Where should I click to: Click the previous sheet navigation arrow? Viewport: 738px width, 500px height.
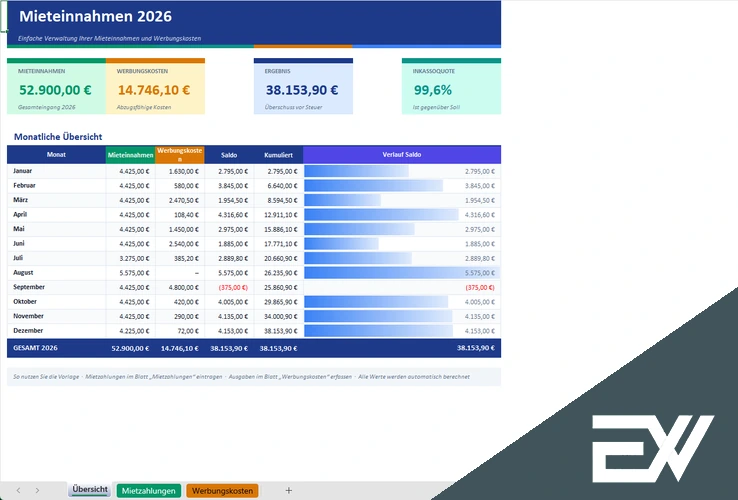[18, 491]
